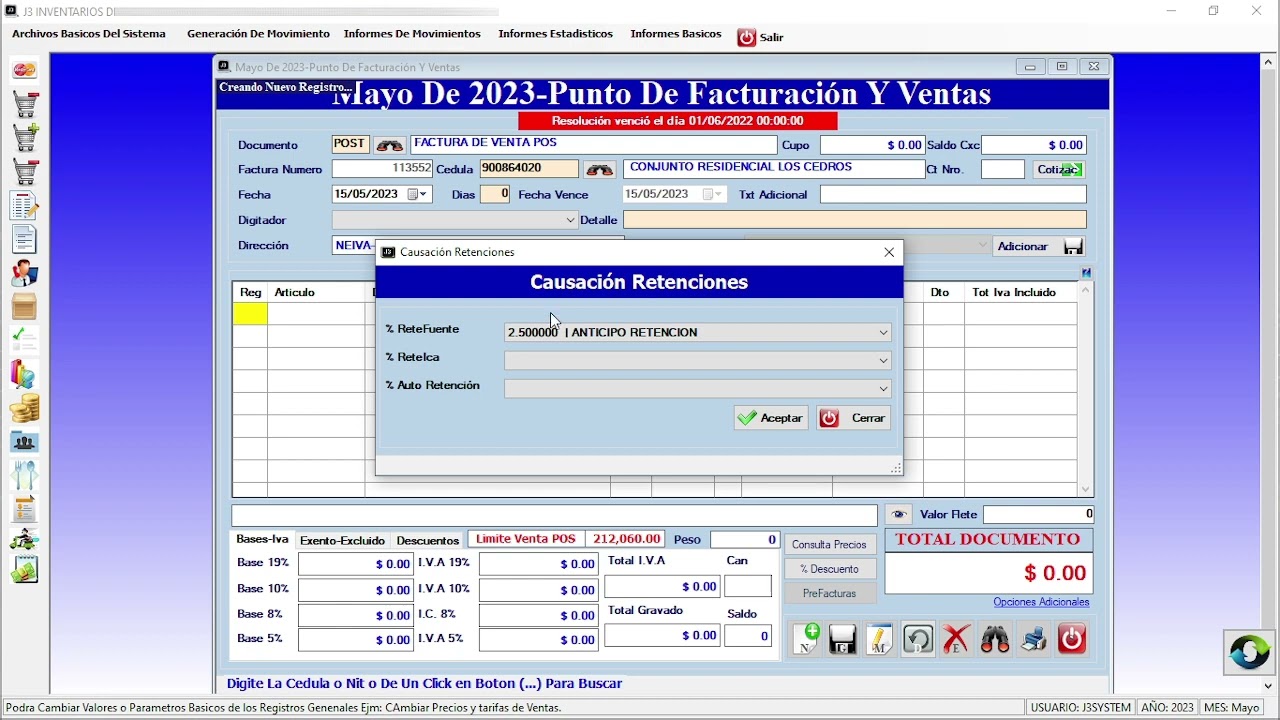Click the Consulta Precios button
Screen dimensions: 1280x720
point(830,545)
